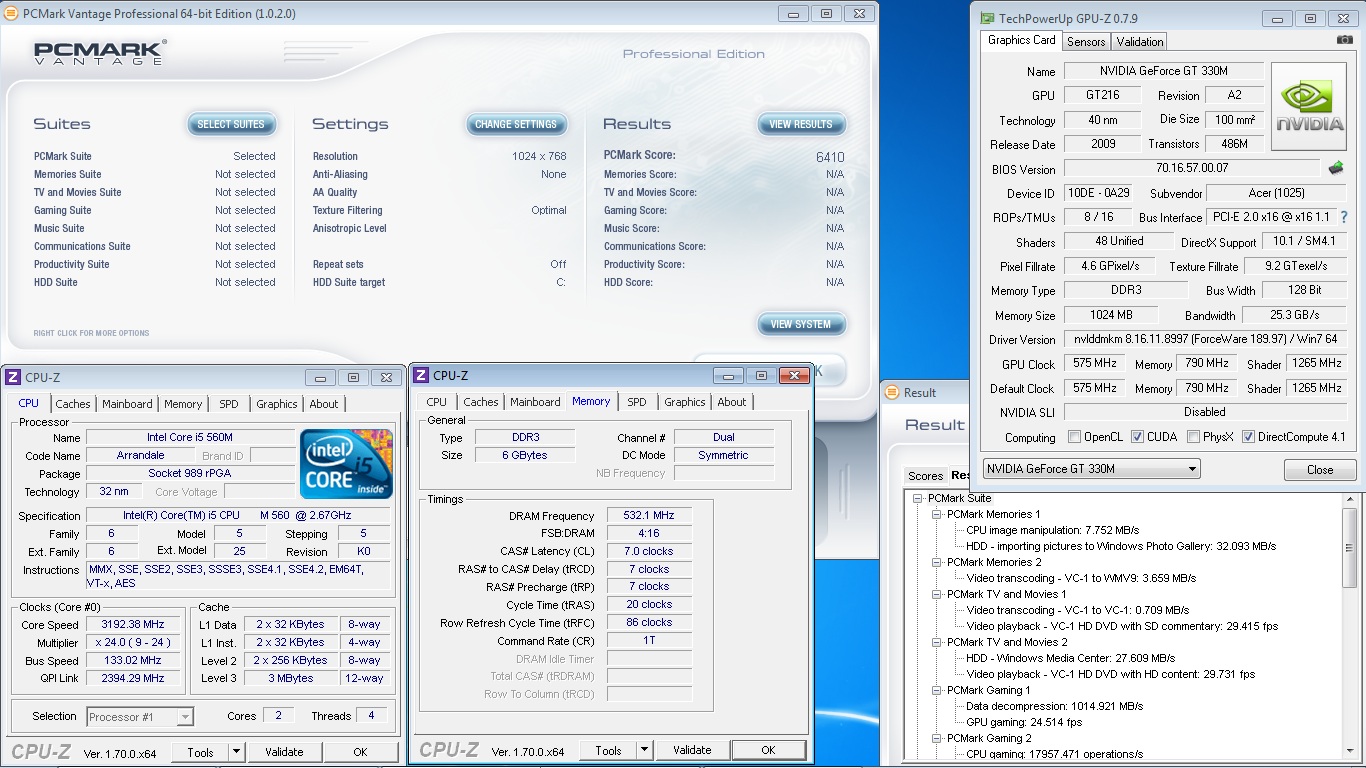Click the BIOS Version field 70.16.57.00.07
The width and height of the screenshot is (1366, 768).
tap(1192, 168)
